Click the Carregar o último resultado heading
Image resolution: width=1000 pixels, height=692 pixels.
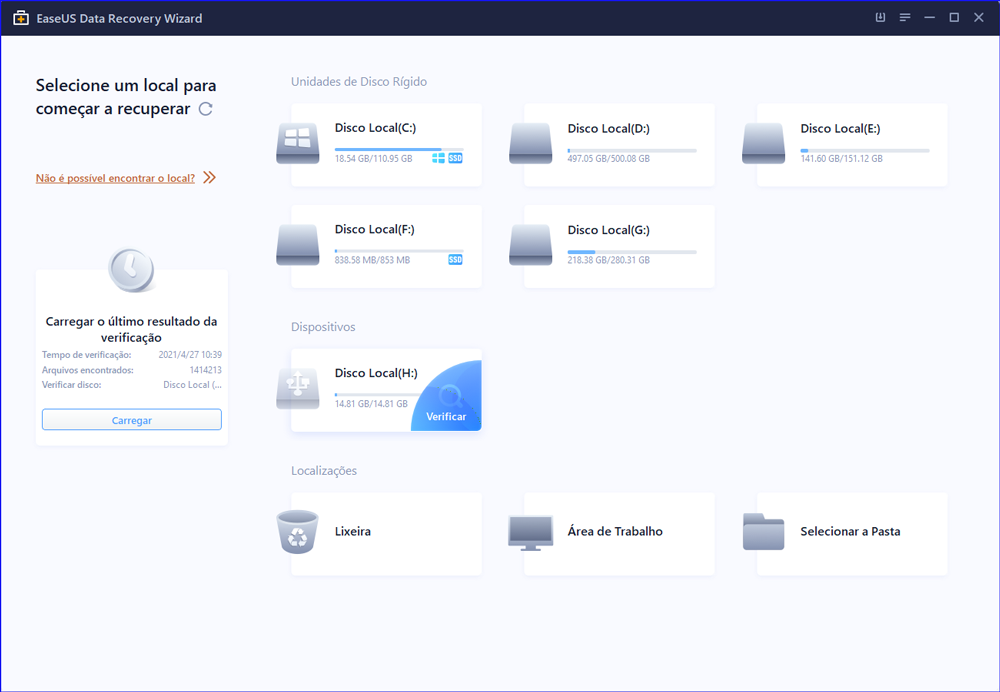131,329
